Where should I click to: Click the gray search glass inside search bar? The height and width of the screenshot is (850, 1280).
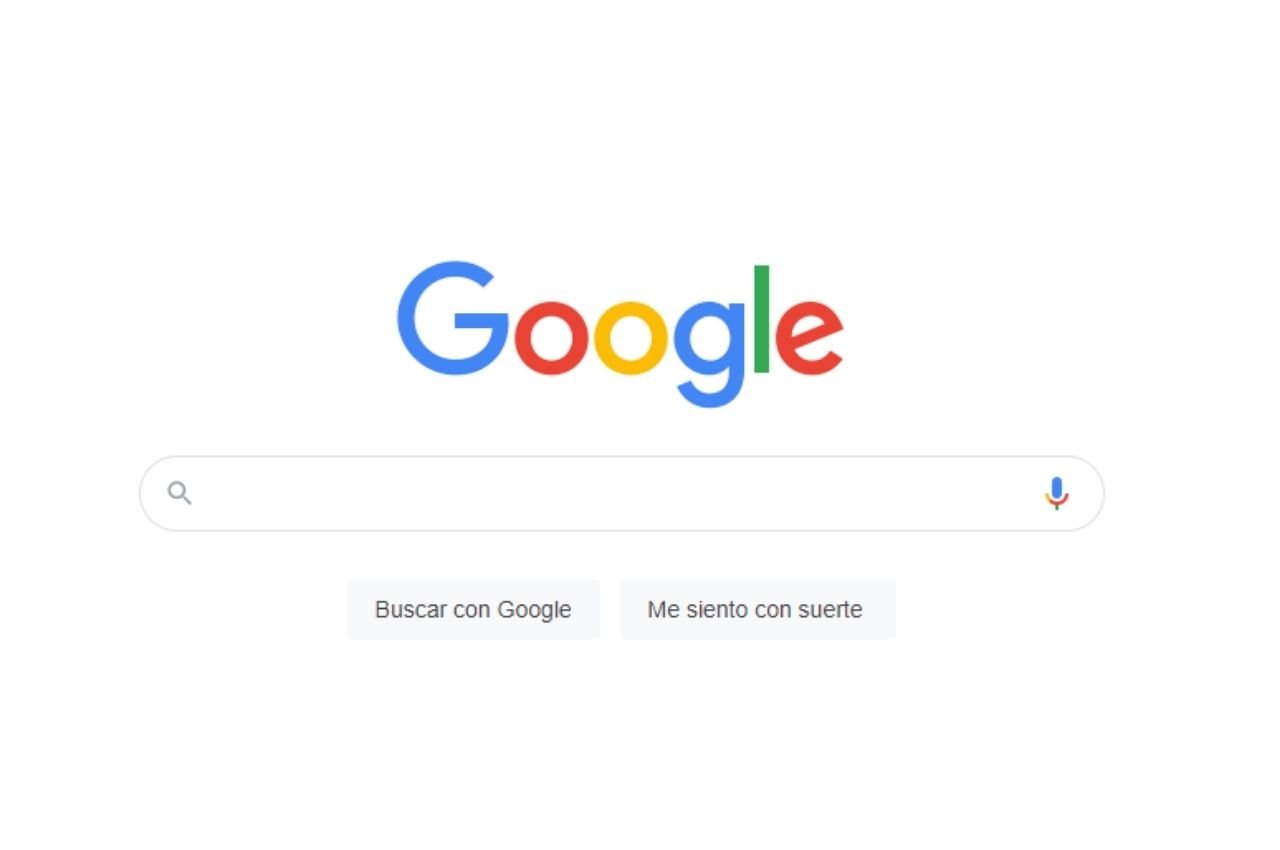[180, 493]
